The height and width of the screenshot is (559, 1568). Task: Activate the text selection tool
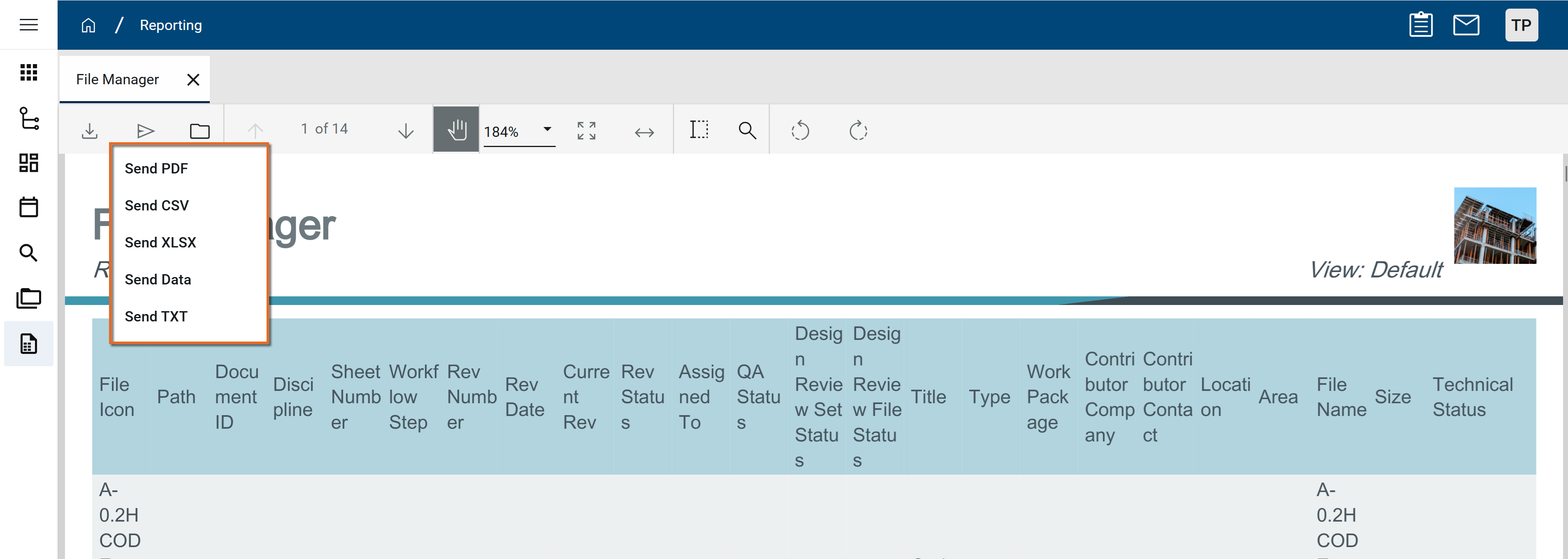[699, 129]
